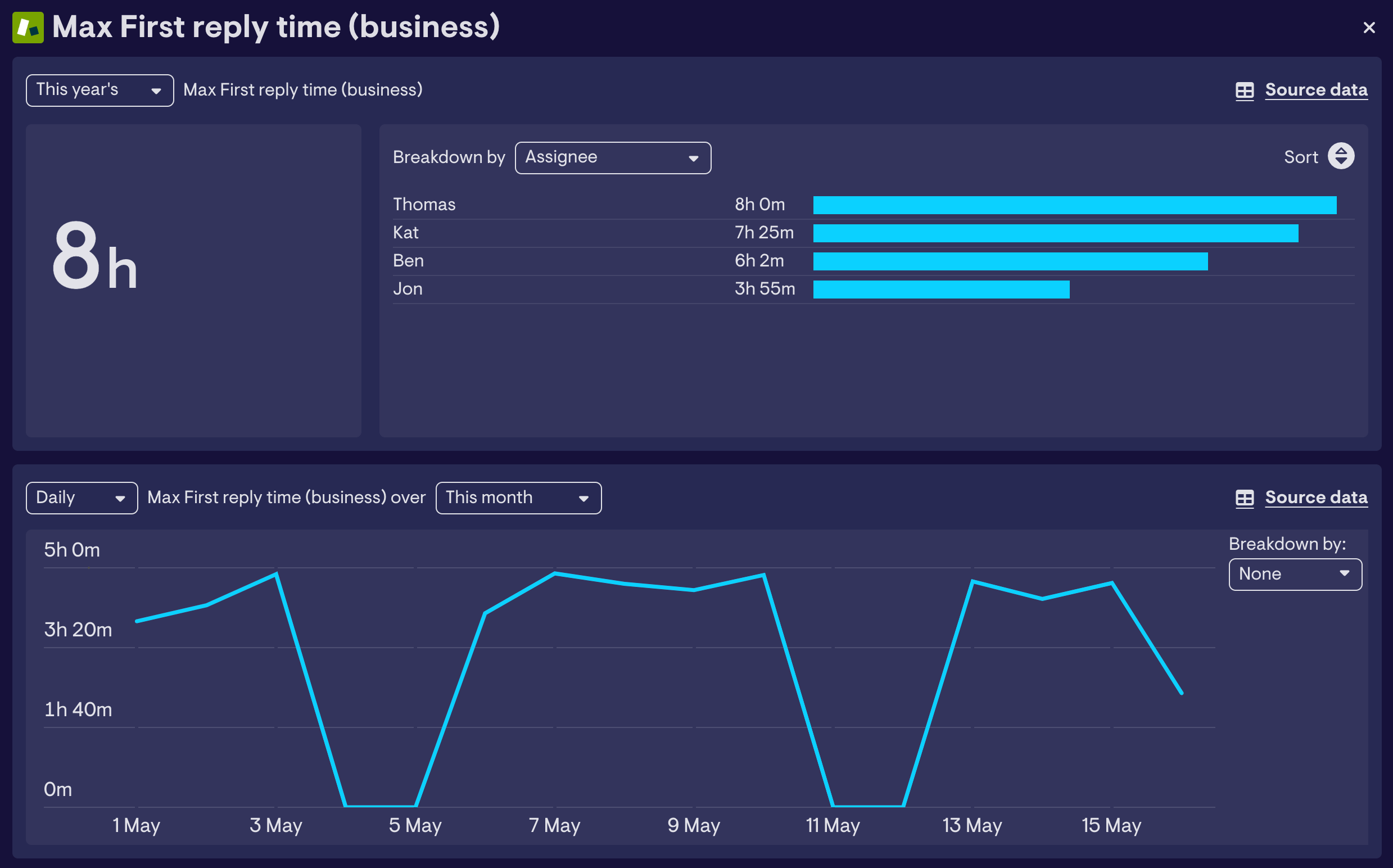Image resolution: width=1393 pixels, height=868 pixels.
Task: Click Ben's 6h 2m bar
Action: (x=1010, y=261)
